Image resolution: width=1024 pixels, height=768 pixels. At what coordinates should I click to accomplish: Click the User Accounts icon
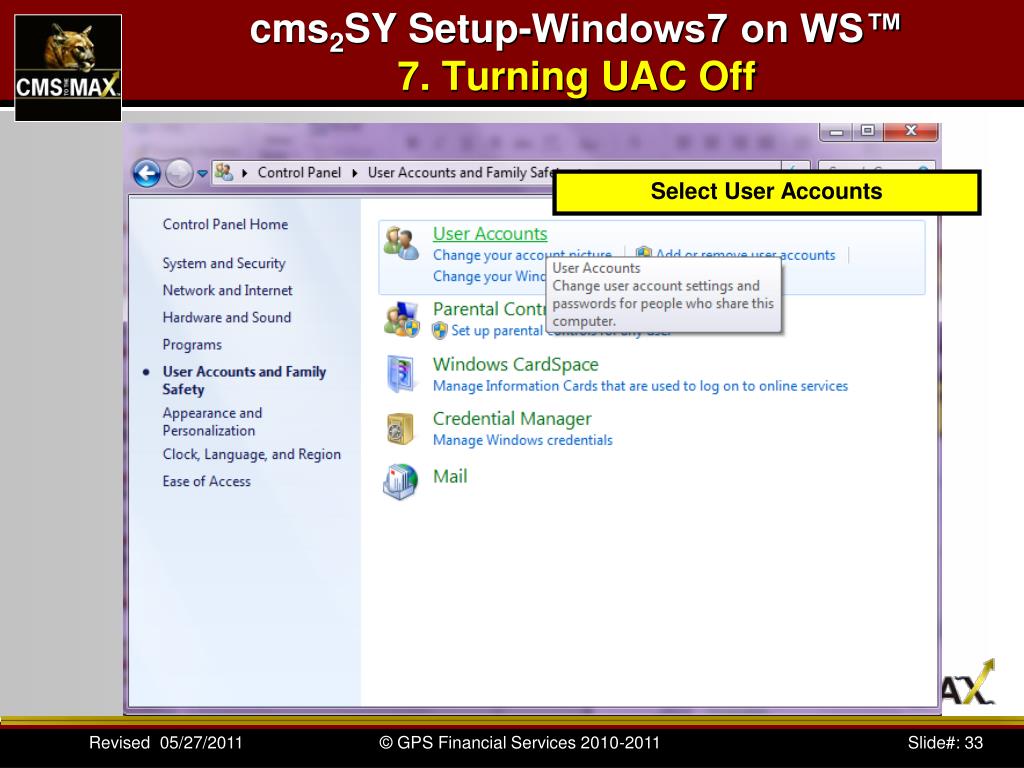401,243
